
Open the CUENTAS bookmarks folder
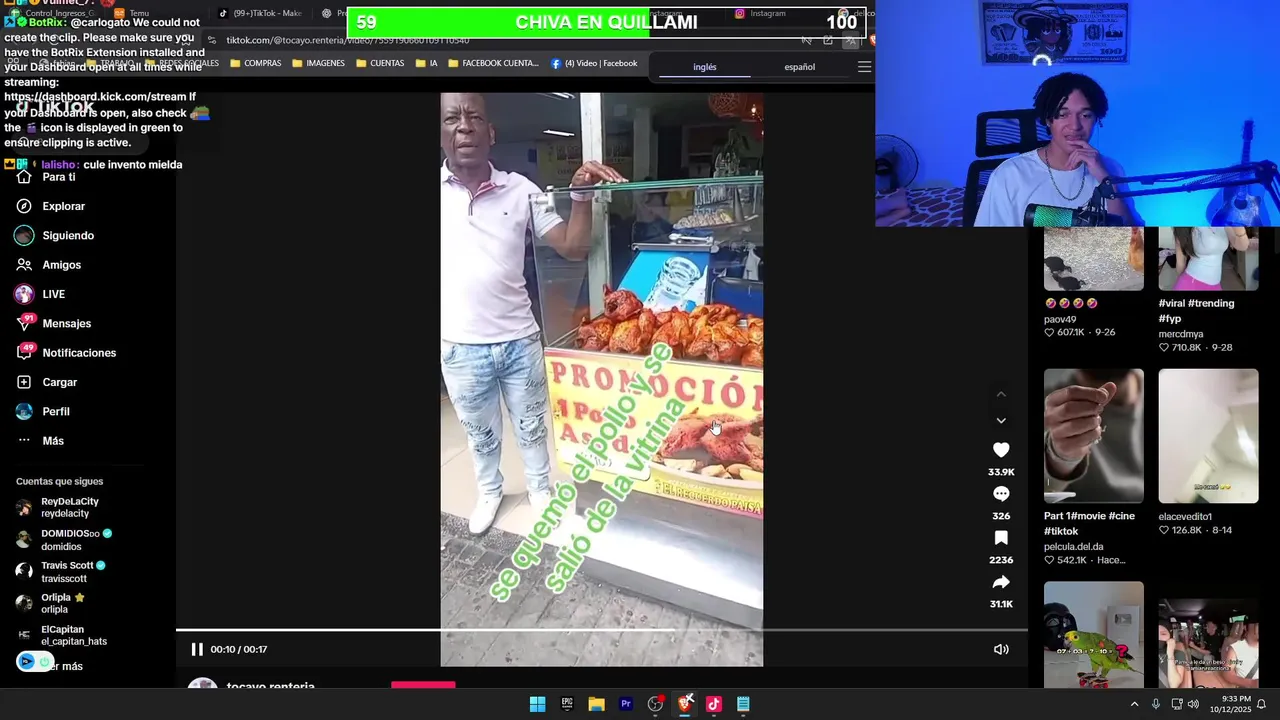379,63
